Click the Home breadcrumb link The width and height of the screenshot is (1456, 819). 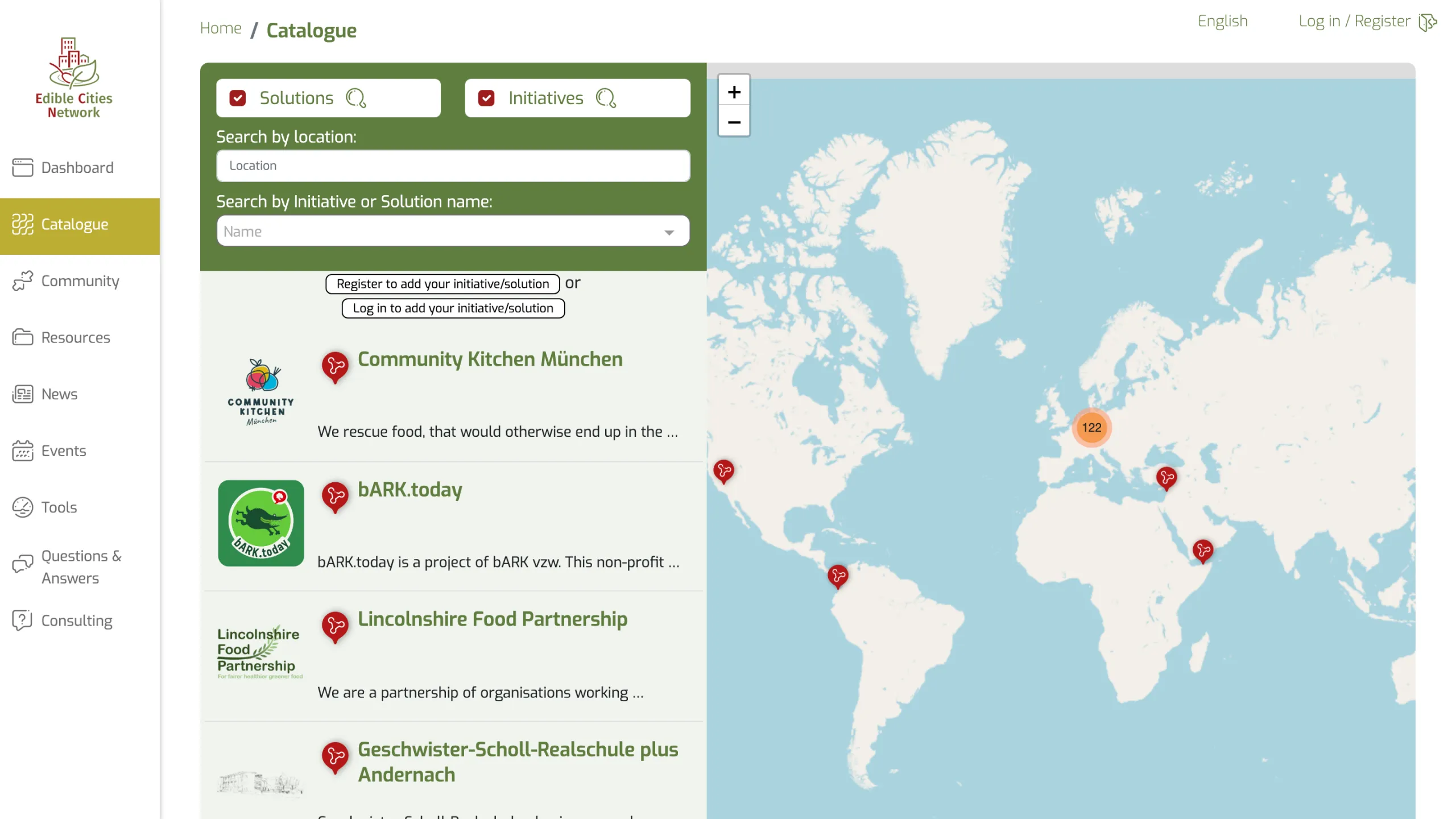pyautogui.click(x=221, y=28)
